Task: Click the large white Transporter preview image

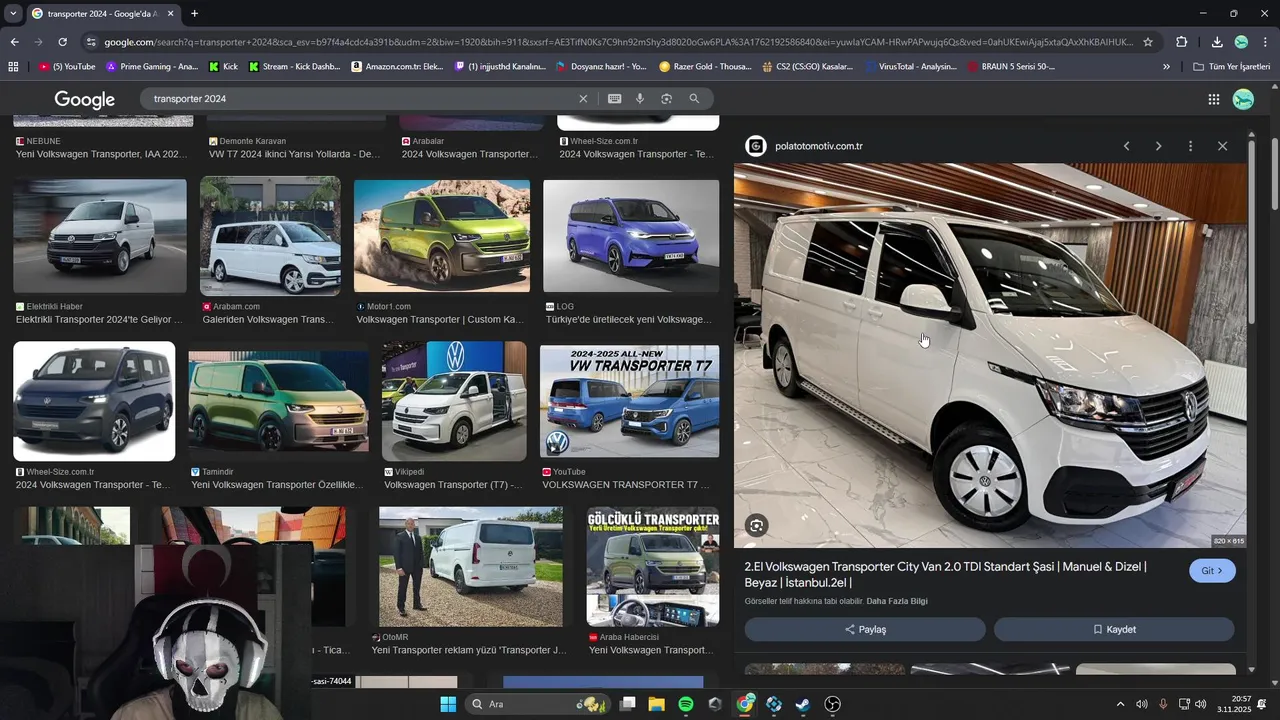Action: pyautogui.click(x=990, y=355)
